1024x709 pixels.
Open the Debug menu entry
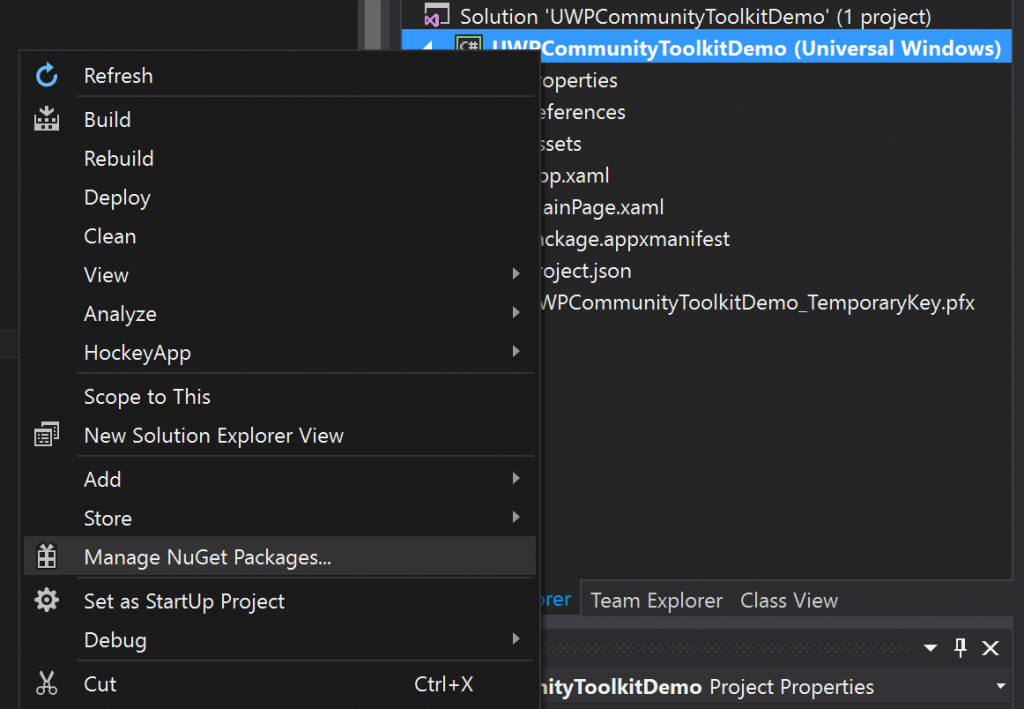(280, 640)
